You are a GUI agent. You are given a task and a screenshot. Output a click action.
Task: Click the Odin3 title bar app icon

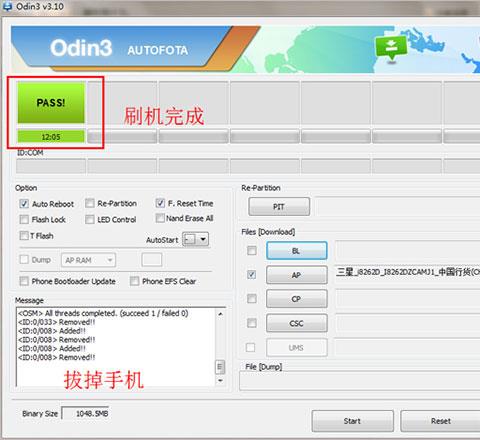pos(7,6)
